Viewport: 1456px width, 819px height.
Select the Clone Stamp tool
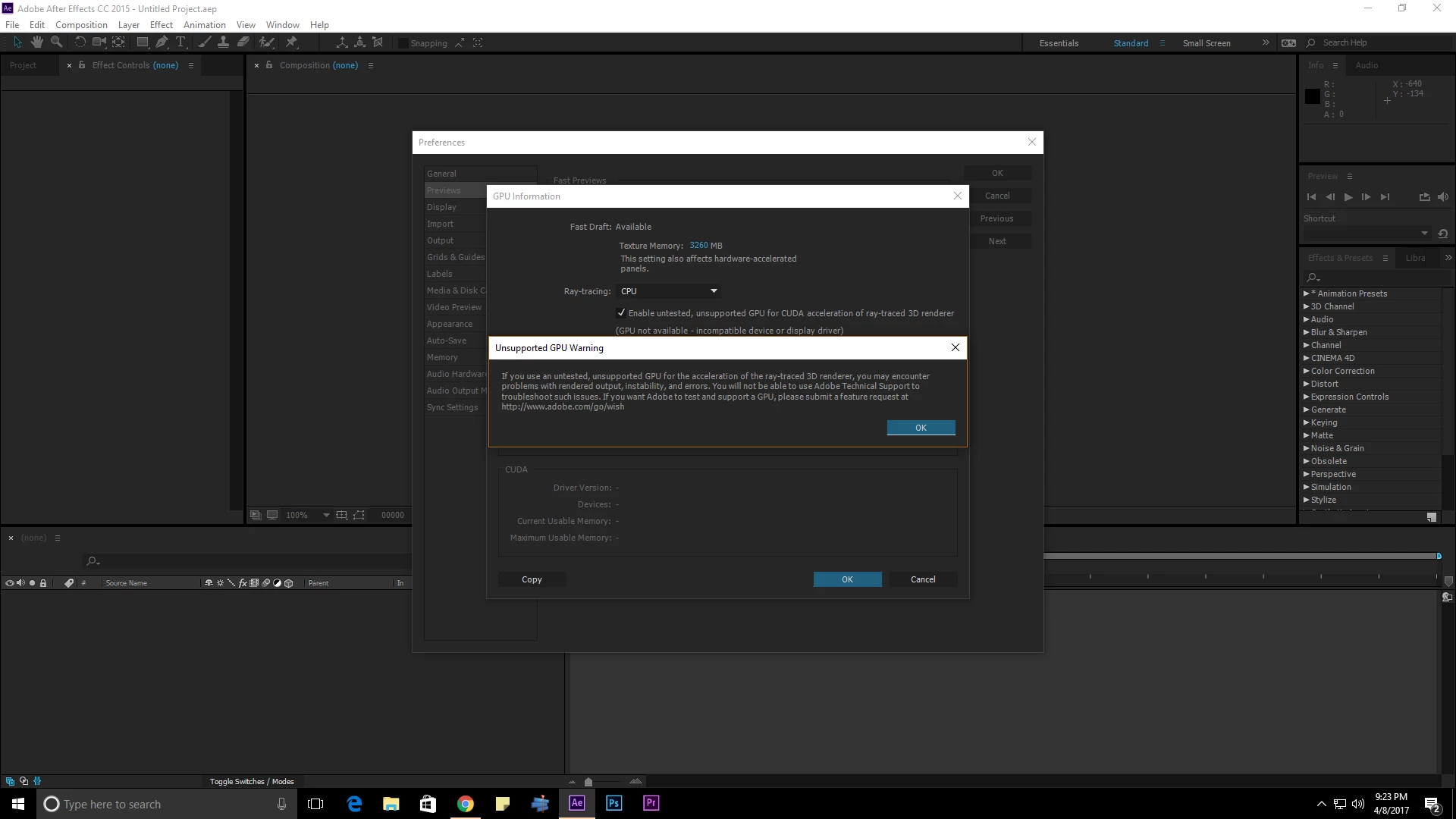click(x=223, y=42)
